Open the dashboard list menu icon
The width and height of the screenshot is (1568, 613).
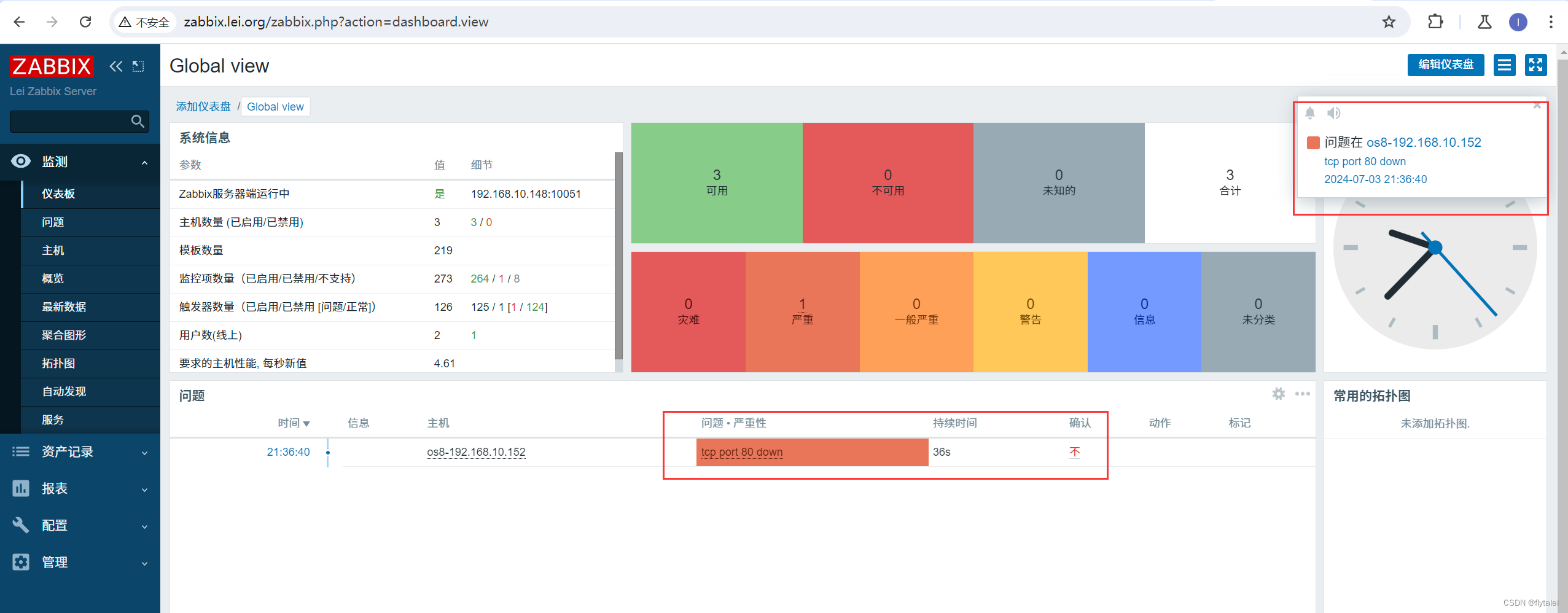1504,64
